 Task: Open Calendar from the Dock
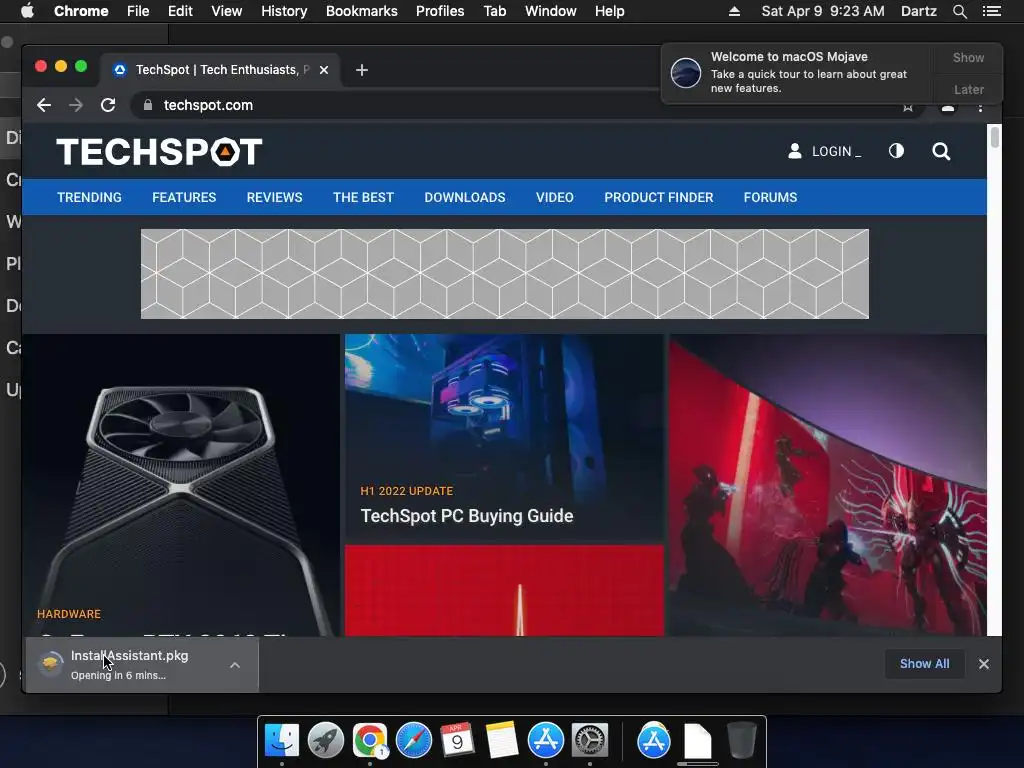[457, 740]
